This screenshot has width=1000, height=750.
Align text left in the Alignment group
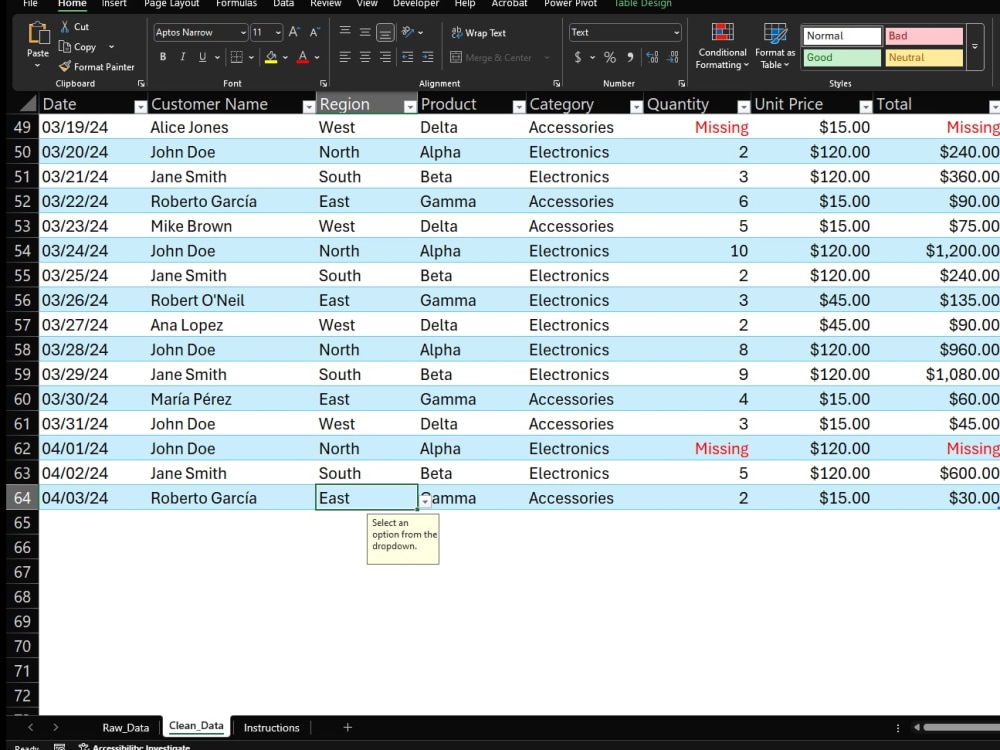pos(345,57)
